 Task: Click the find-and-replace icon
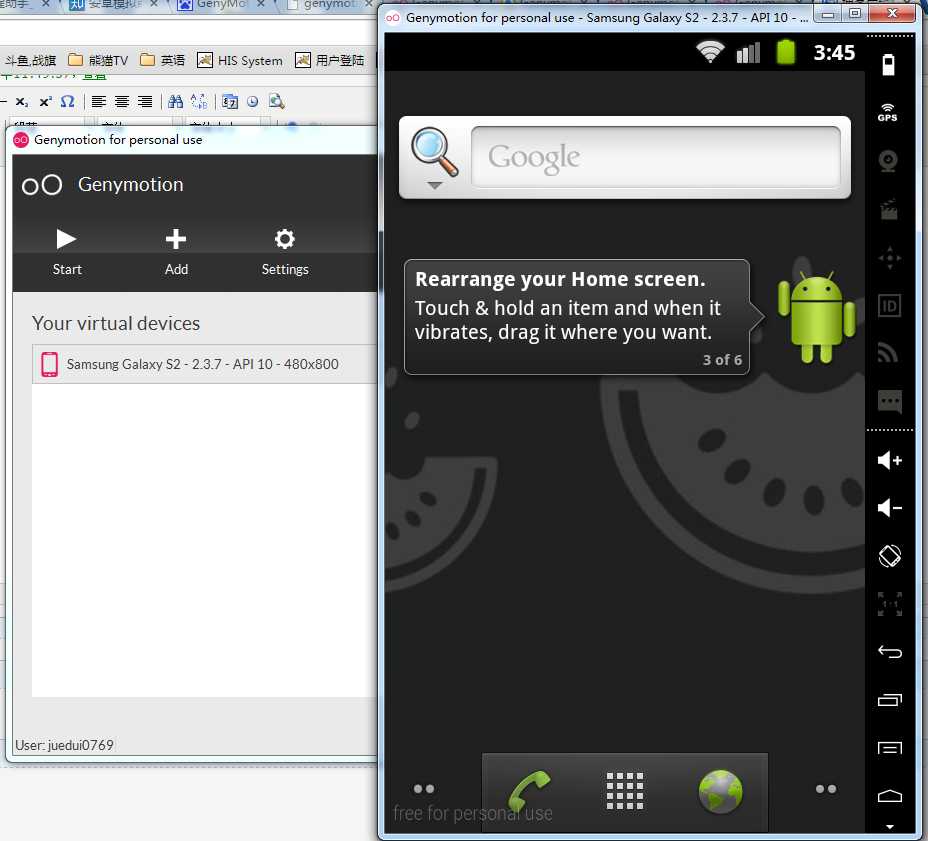coord(199,101)
